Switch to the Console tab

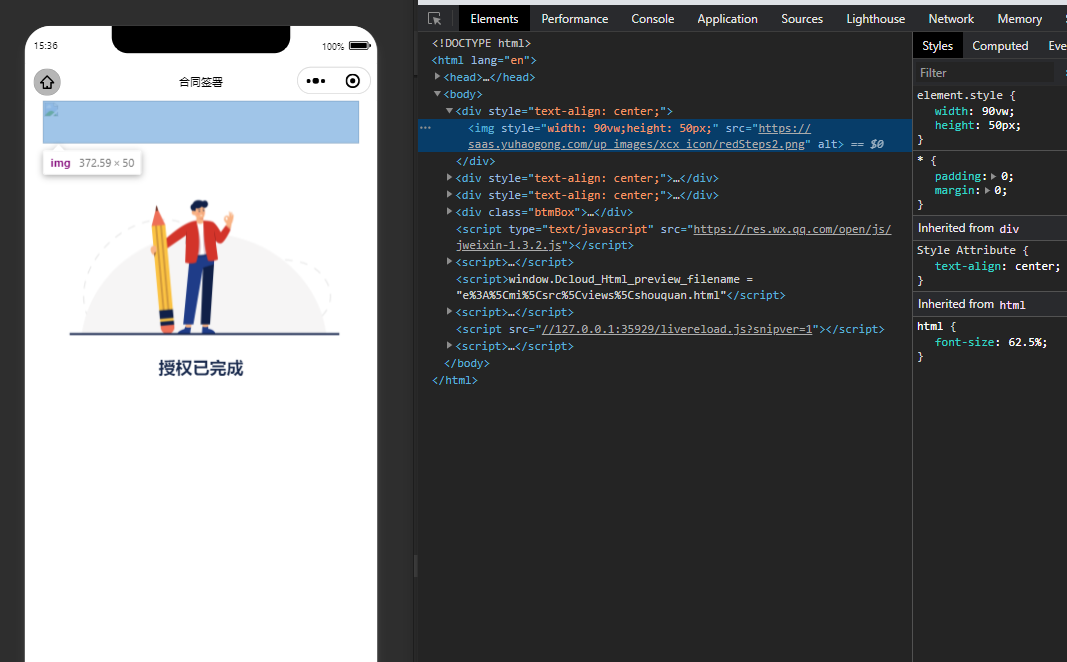point(652,19)
